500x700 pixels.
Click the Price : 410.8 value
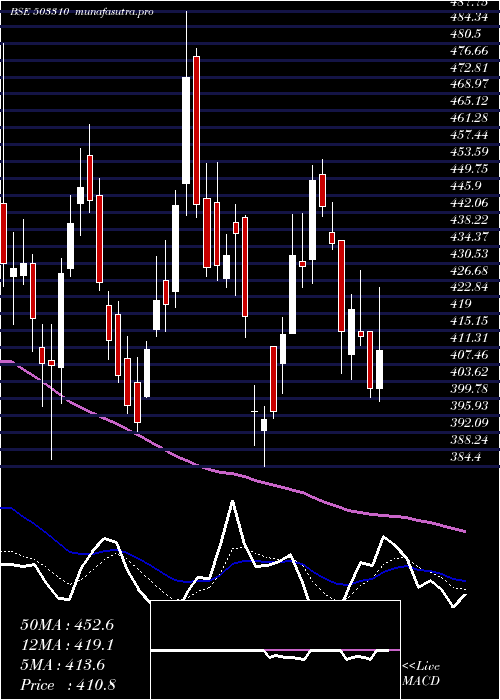tap(68, 685)
